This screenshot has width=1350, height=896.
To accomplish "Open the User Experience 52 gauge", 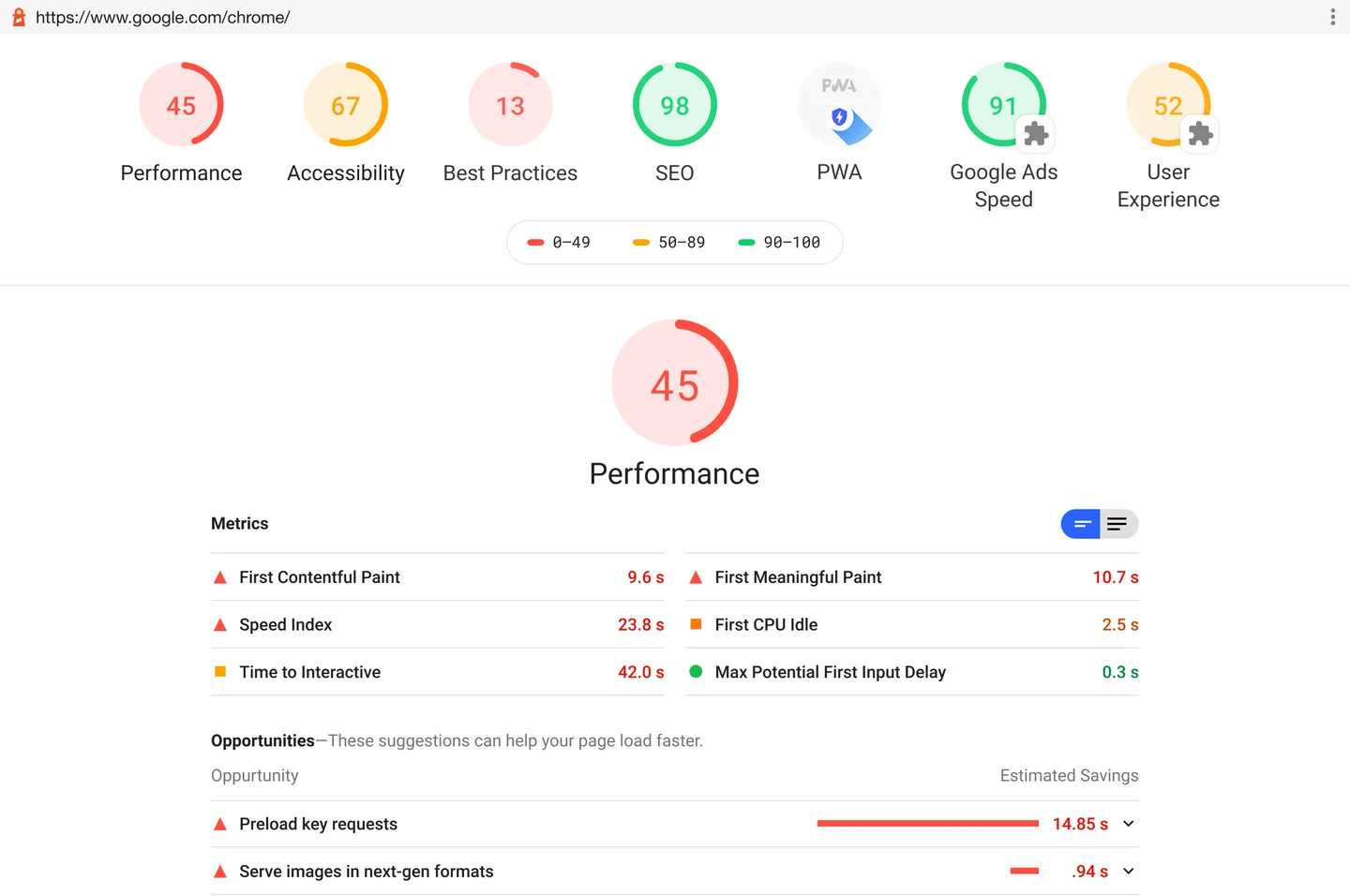I will pyautogui.click(x=1168, y=104).
